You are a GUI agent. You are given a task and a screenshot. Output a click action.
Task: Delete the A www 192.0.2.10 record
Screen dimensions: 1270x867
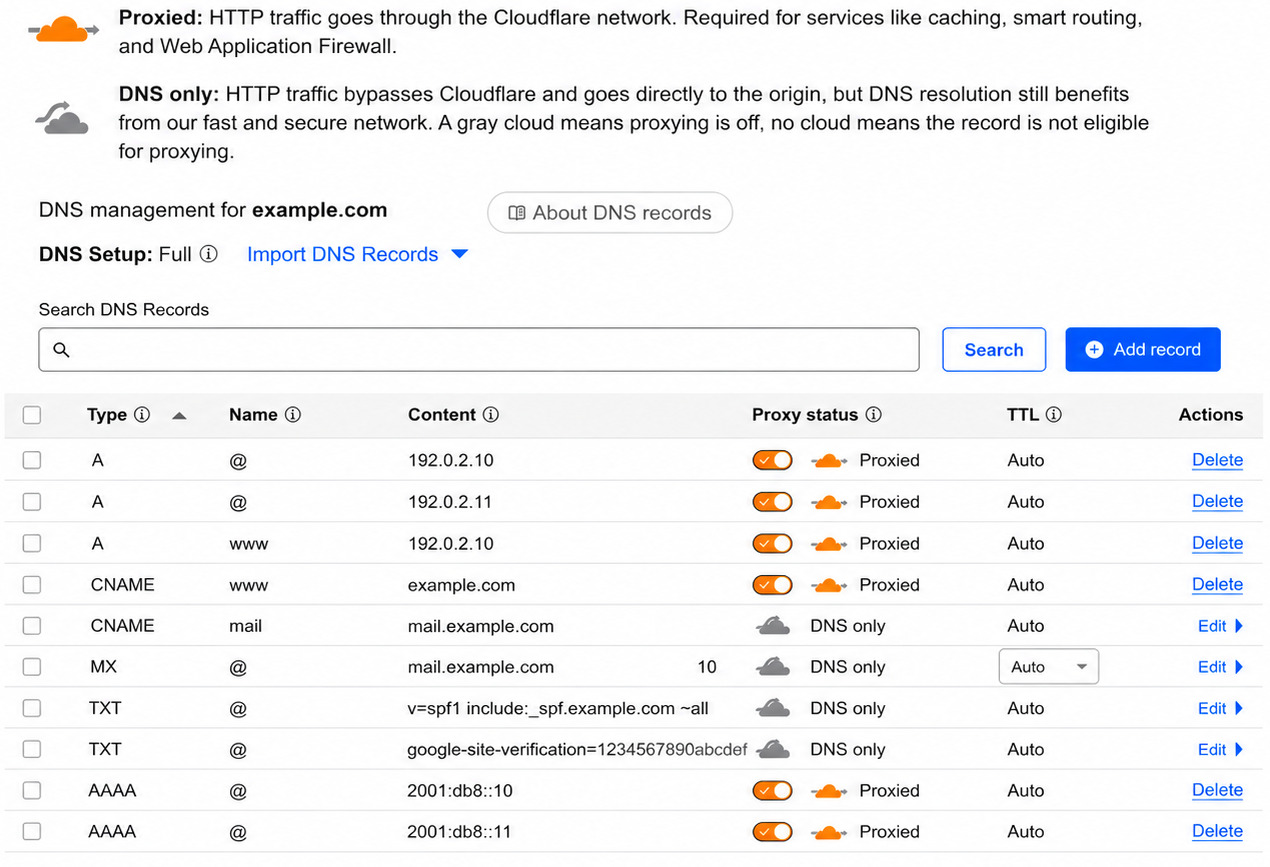[1217, 544]
